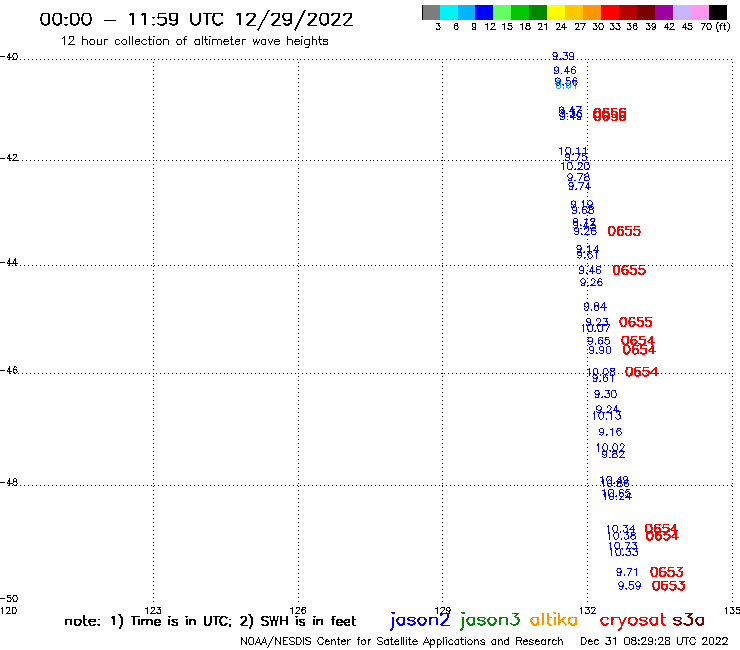Image resolution: width=740 pixels, height=650 pixels.
Task: Click the red time 0654 beside 10.08
Action: coord(641,372)
